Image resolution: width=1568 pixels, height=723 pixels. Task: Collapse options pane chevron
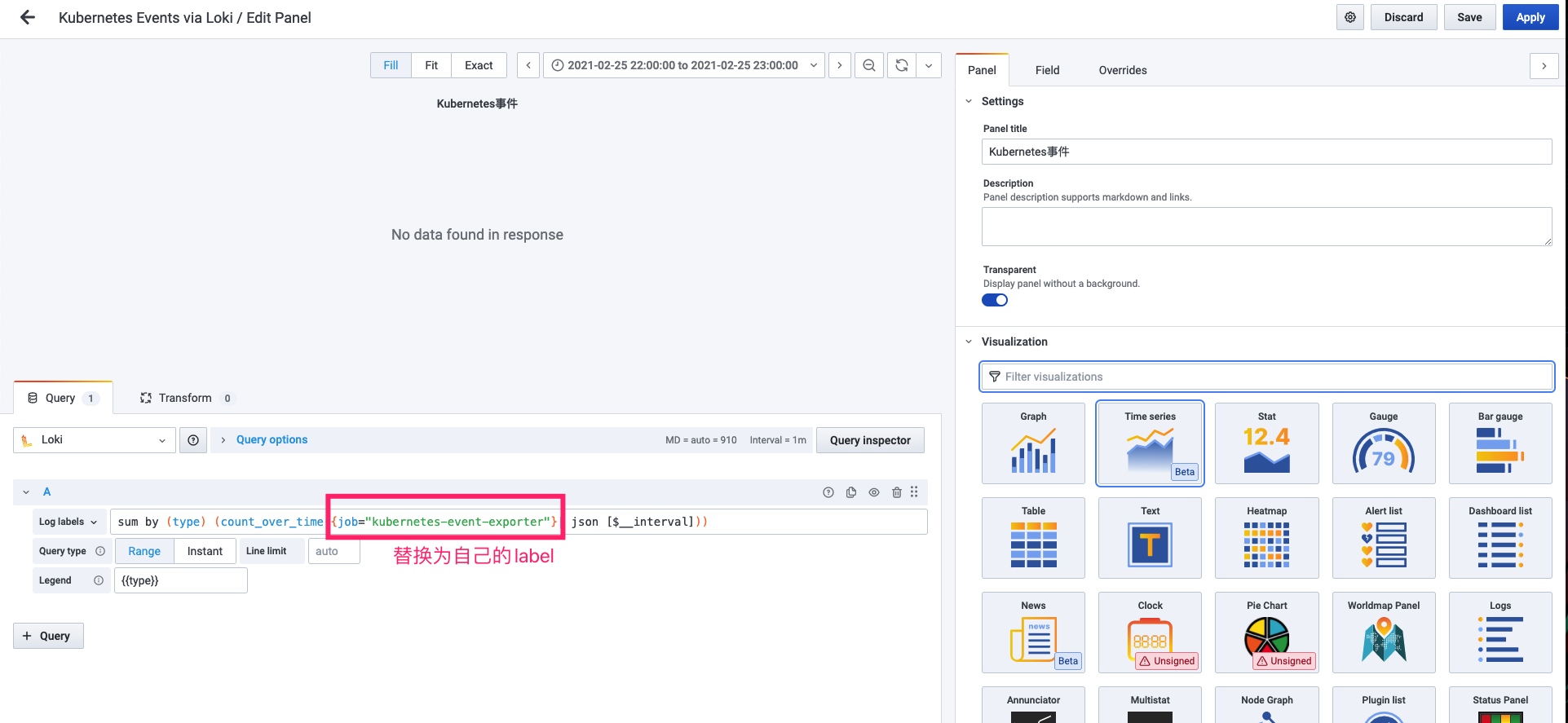[x=1544, y=66]
